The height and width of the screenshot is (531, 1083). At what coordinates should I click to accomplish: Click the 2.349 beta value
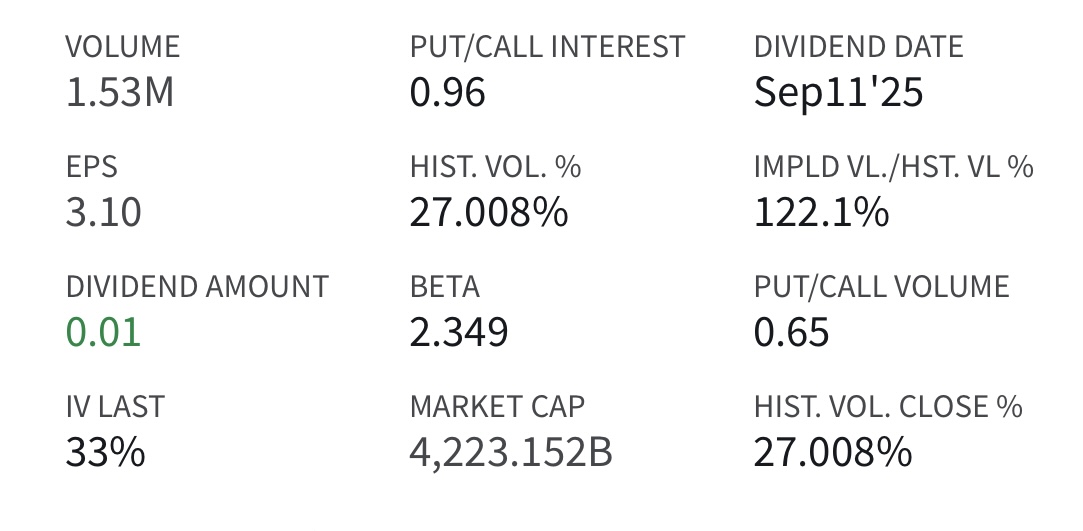coord(459,332)
